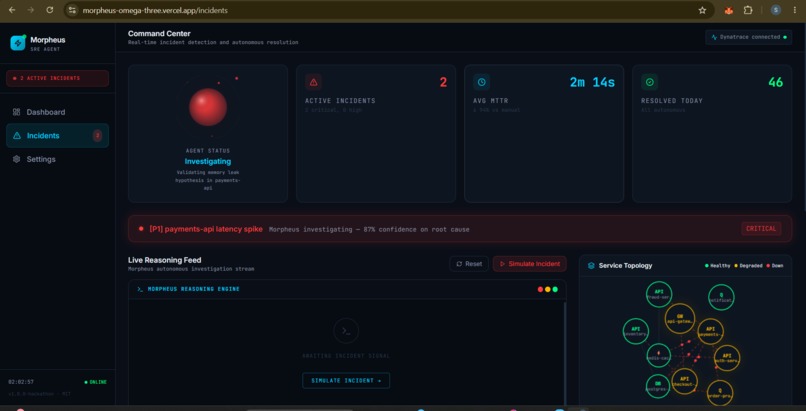This screenshot has height=411, width=806.
Task: Click the Live Reasoning Feed heading
Action: [x=164, y=260]
